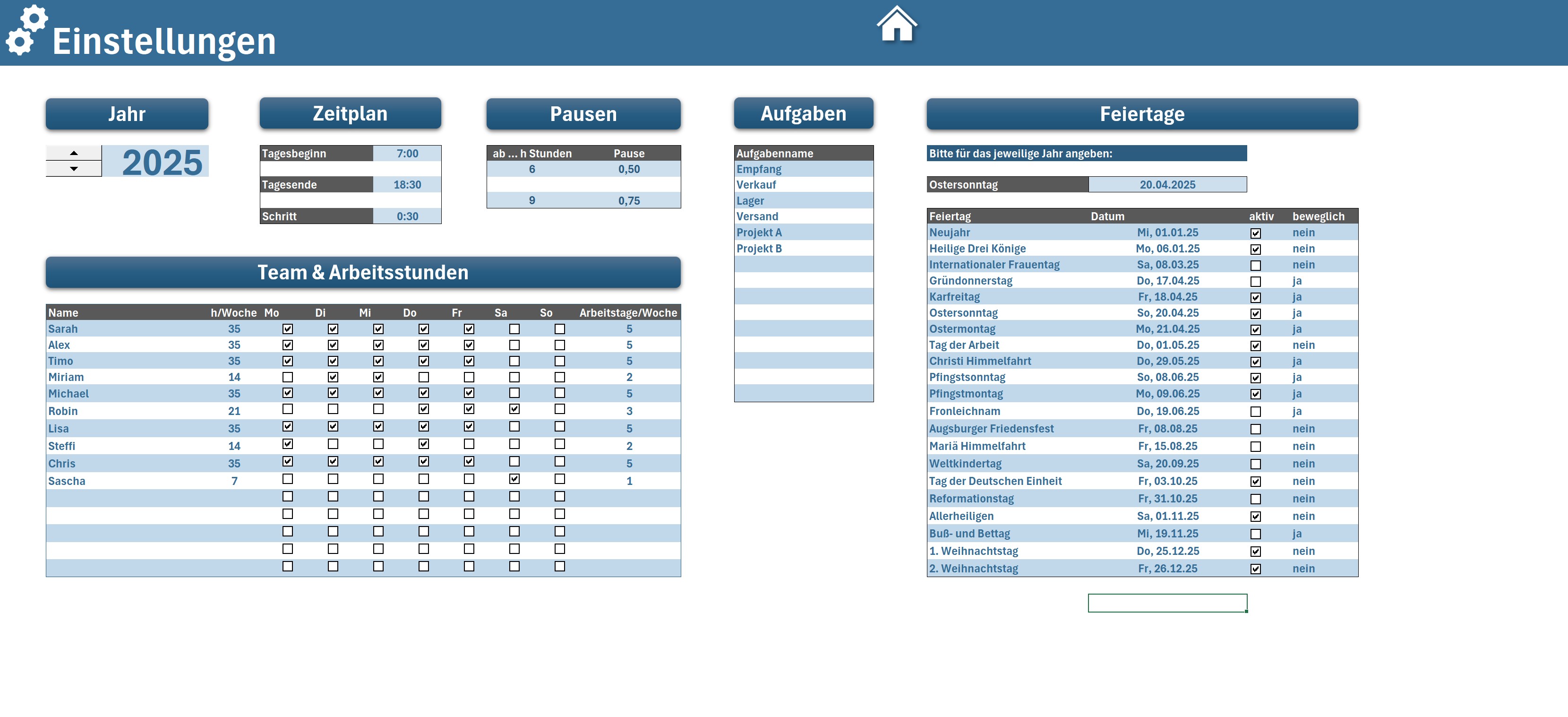Enable Fronleichnam holiday checkbox
The height and width of the screenshot is (717, 1568).
[x=1255, y=412]
